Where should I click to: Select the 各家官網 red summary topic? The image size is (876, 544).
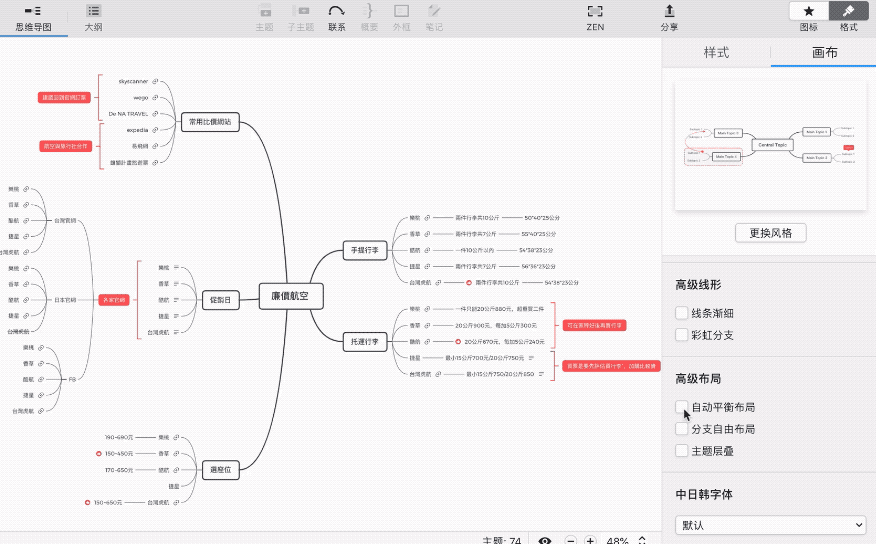pyautogui.click(x=113, y=300)
